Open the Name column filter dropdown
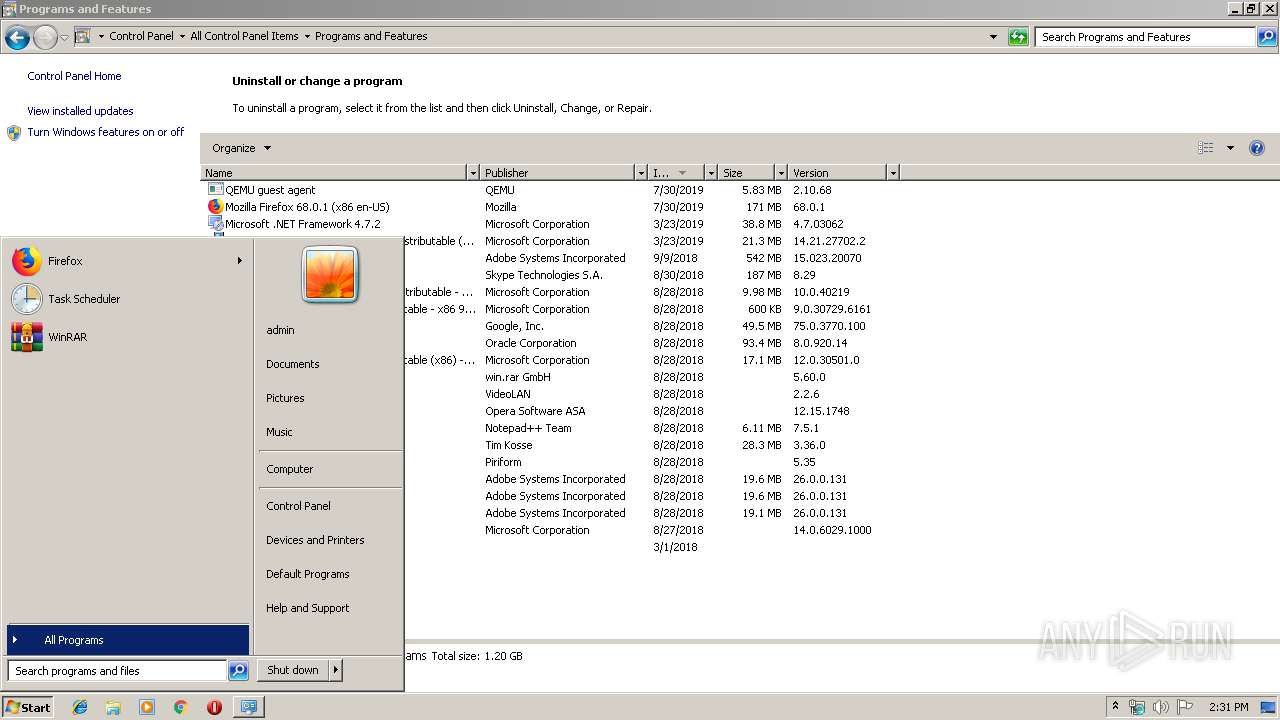The width and height of the screenshot is (1280, 720). pyautogui.click(x=473, y=173)
